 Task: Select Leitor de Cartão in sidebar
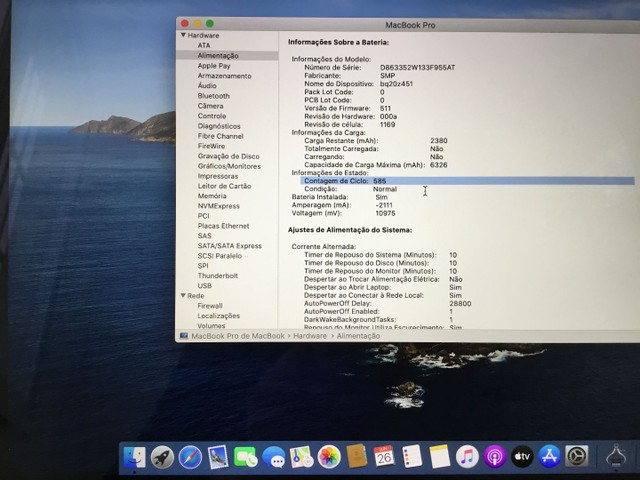click(224, 186)
